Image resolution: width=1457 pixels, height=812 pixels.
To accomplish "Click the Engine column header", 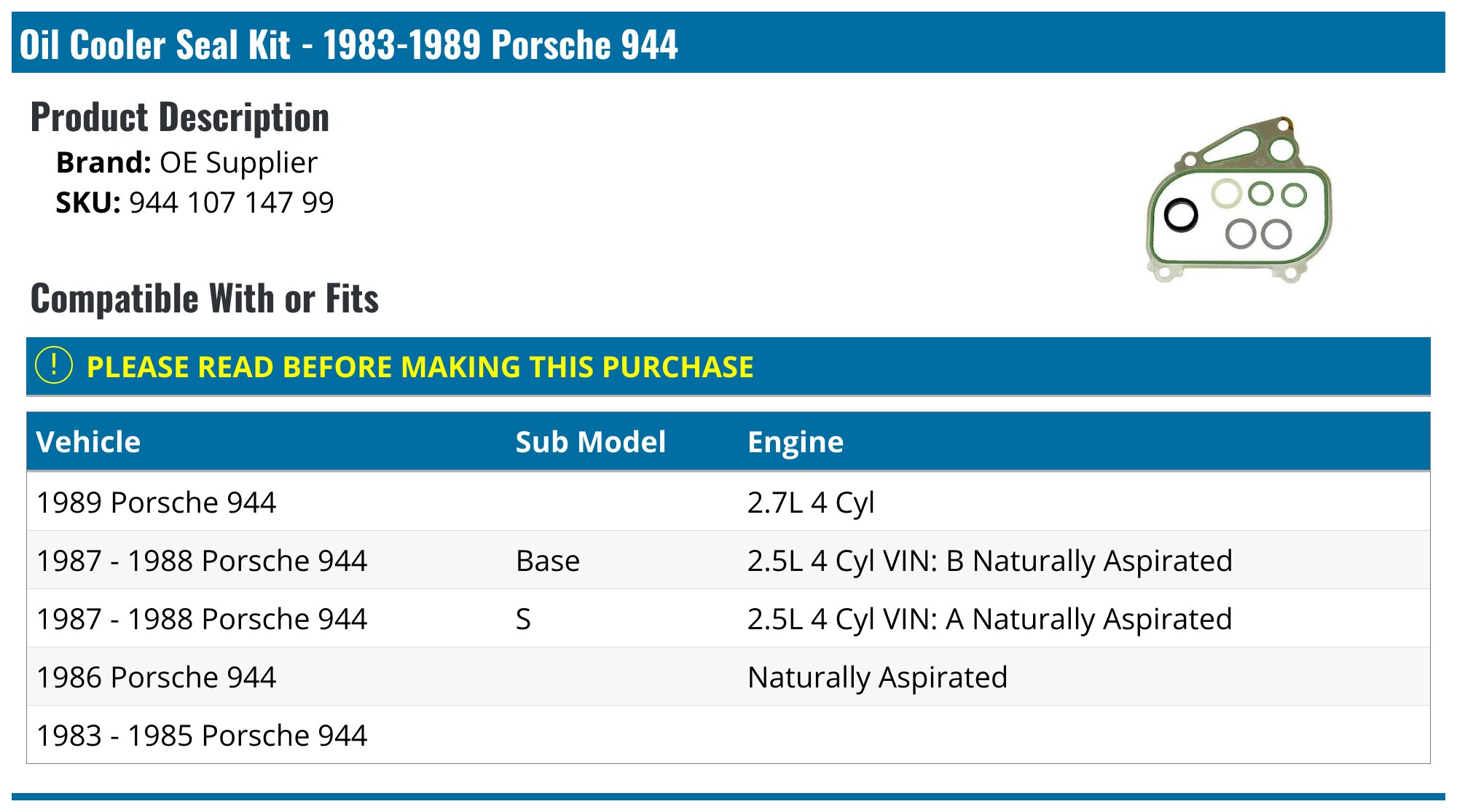I will point(796,442).
